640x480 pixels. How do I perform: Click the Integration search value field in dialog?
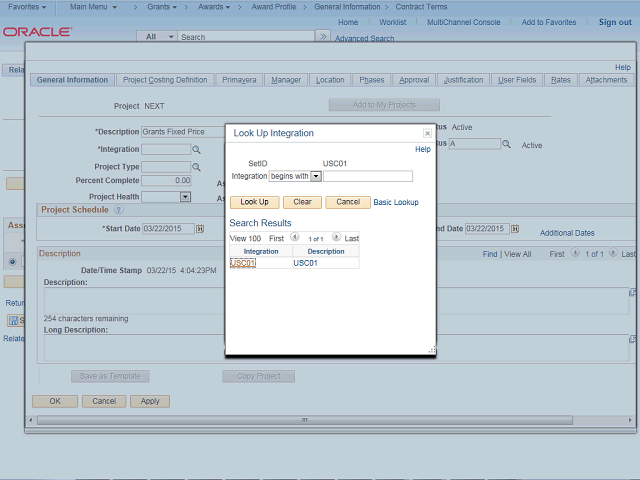click(368, 176)
